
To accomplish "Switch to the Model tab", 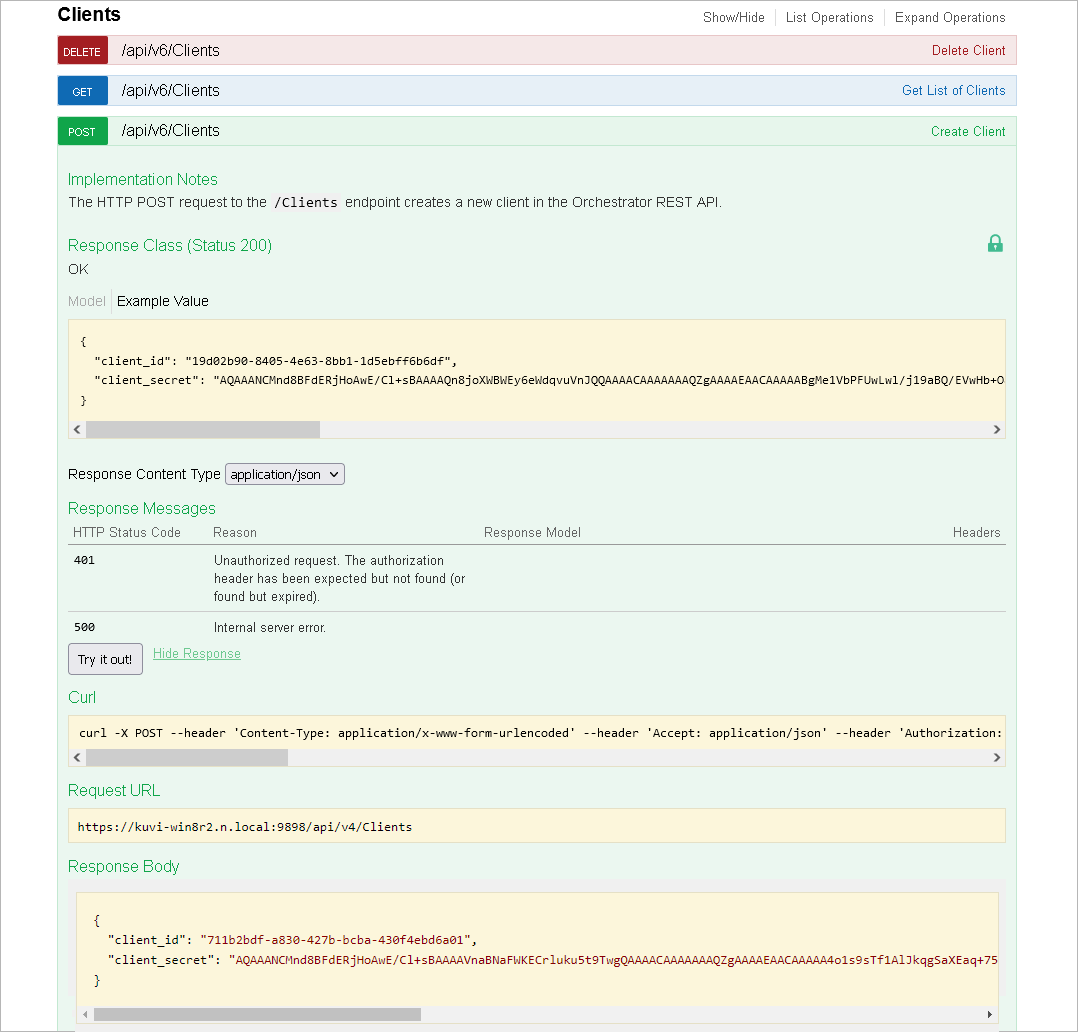I will [x=87, y=301].
